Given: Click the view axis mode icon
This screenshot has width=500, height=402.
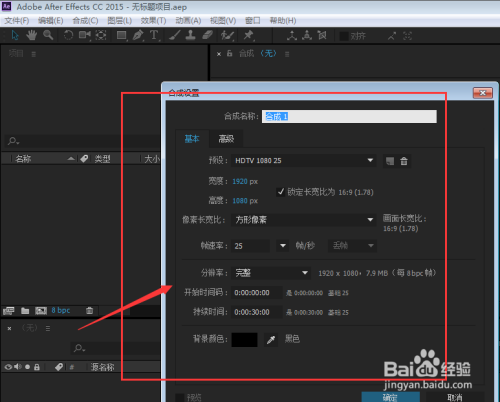Looking at the screenshot, I should click(x=322, y=35).
